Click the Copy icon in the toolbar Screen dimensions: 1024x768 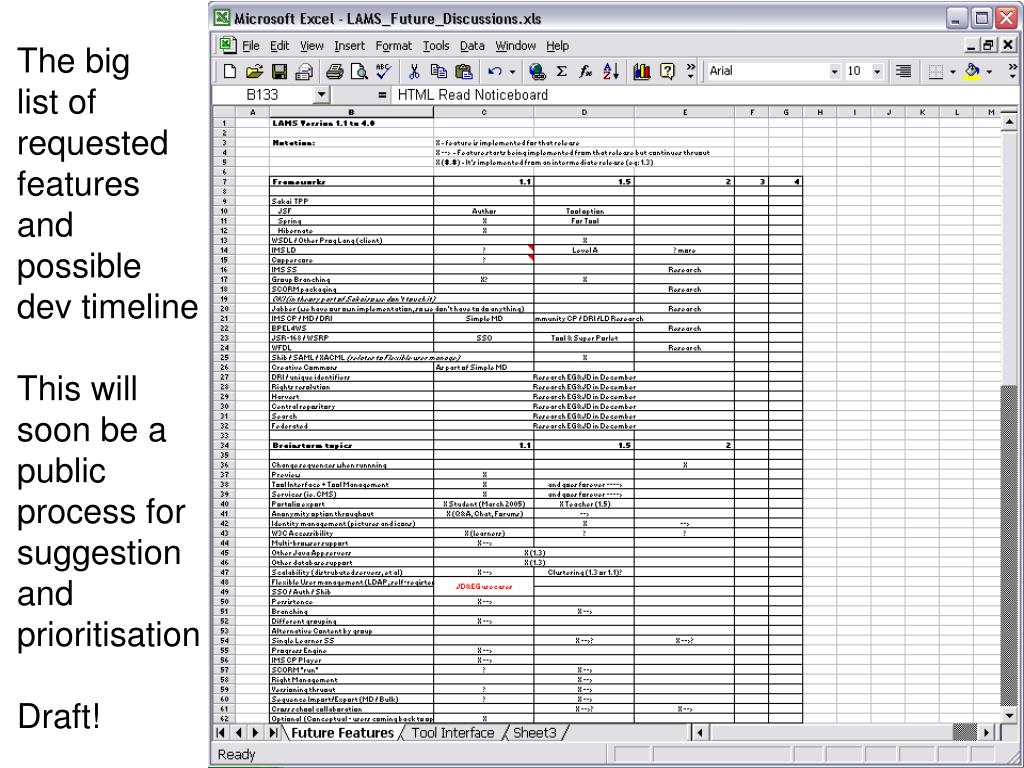(438, 71)
